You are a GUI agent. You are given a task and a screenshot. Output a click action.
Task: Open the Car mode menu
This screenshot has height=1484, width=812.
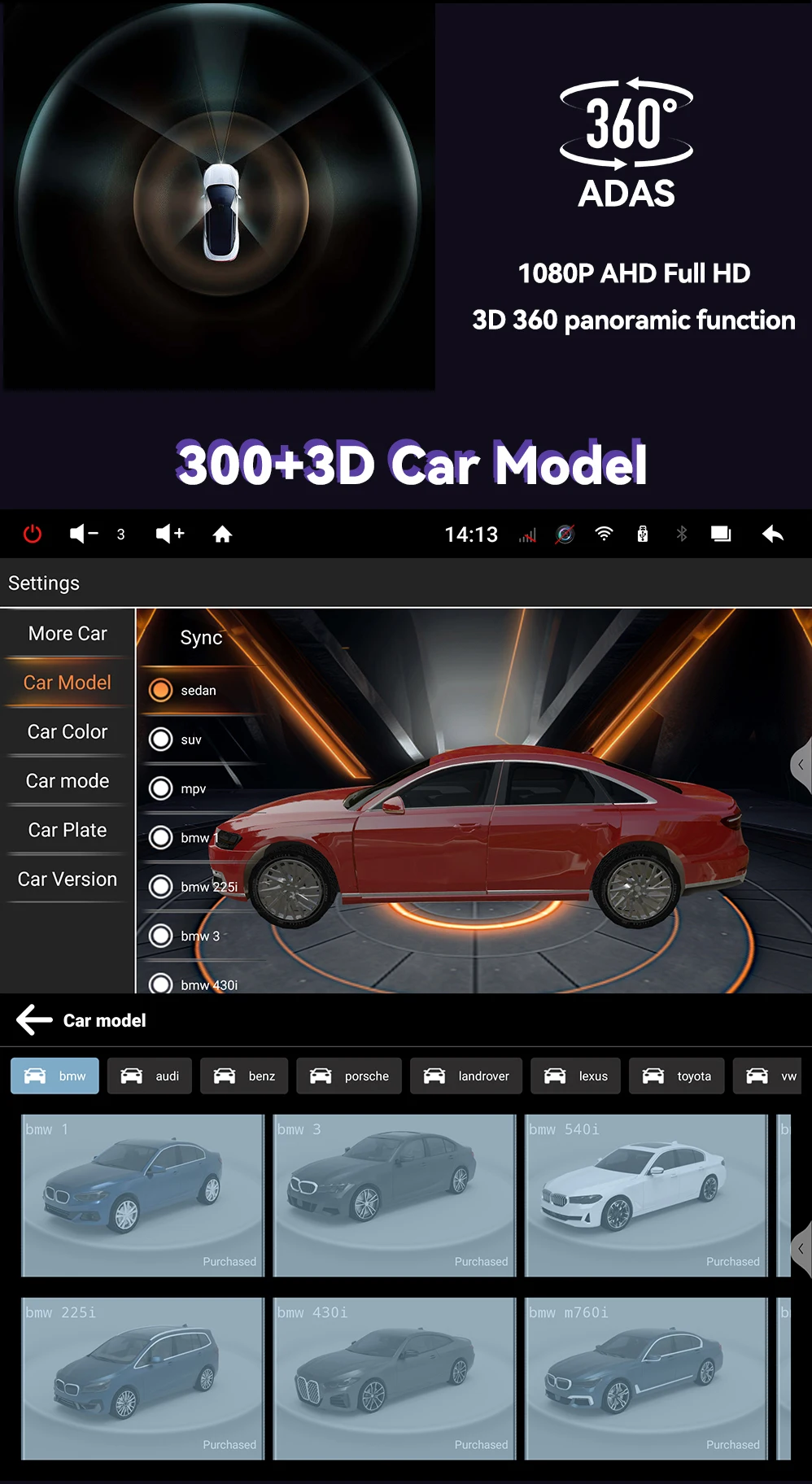[68, 780]
